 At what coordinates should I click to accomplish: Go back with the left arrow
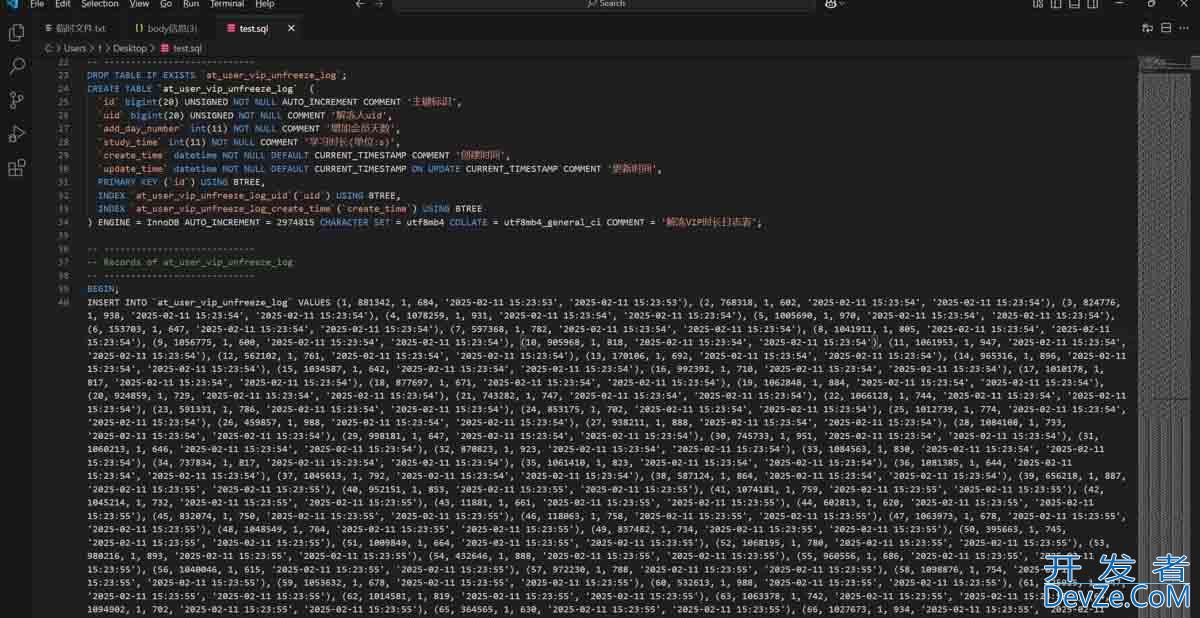[360, 4]
